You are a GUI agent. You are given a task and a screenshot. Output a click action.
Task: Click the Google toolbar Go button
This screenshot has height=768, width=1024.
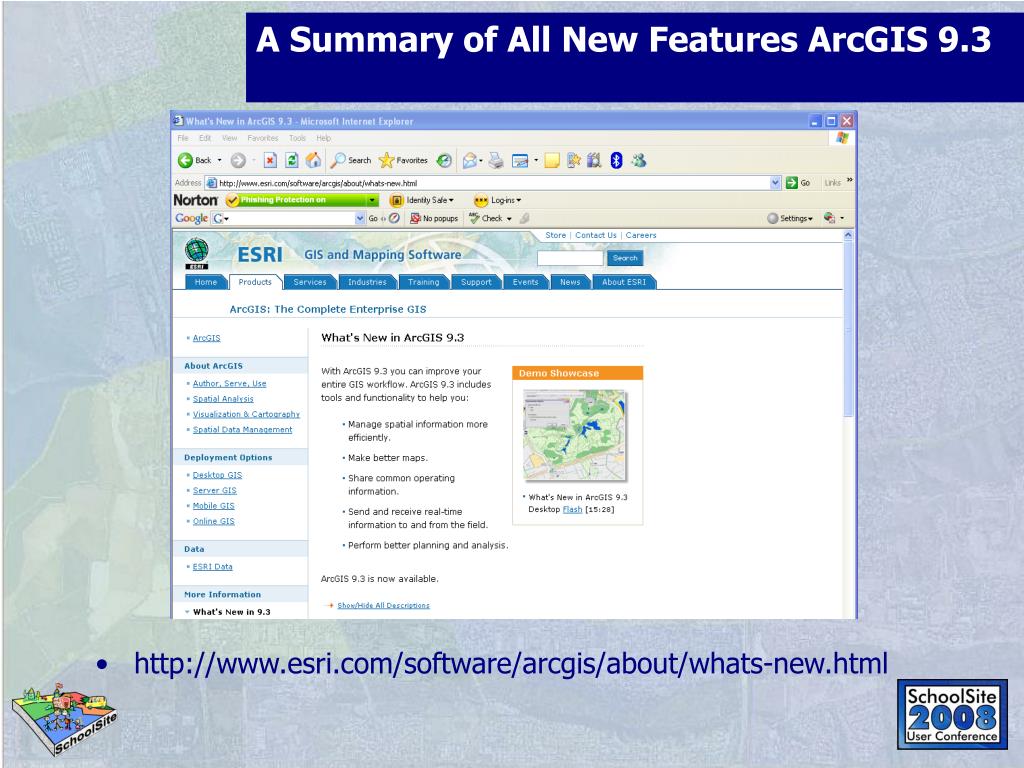click(373, 218)
